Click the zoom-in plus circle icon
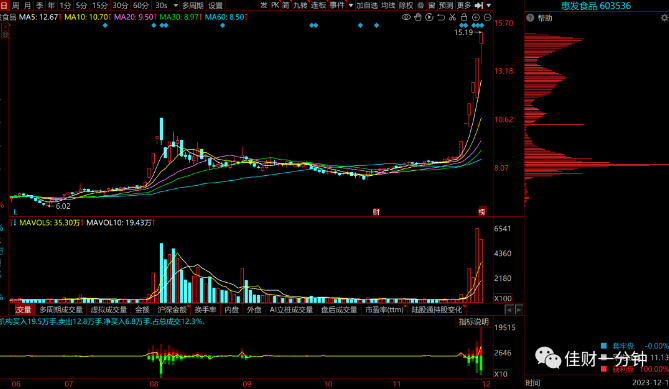Screen dimensions: 669x389 476,17
